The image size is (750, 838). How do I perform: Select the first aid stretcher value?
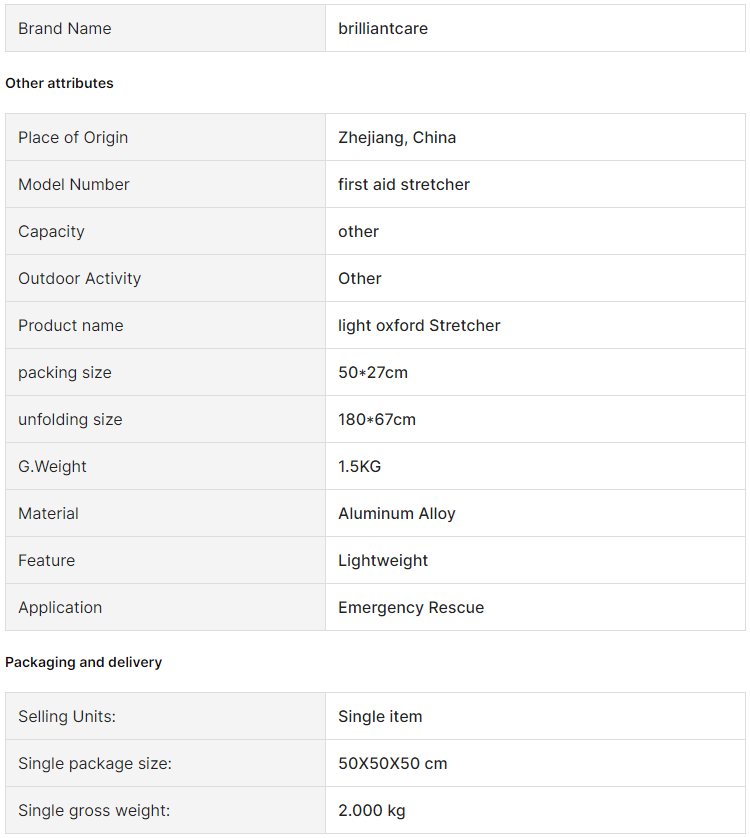(x=404, y=184)
